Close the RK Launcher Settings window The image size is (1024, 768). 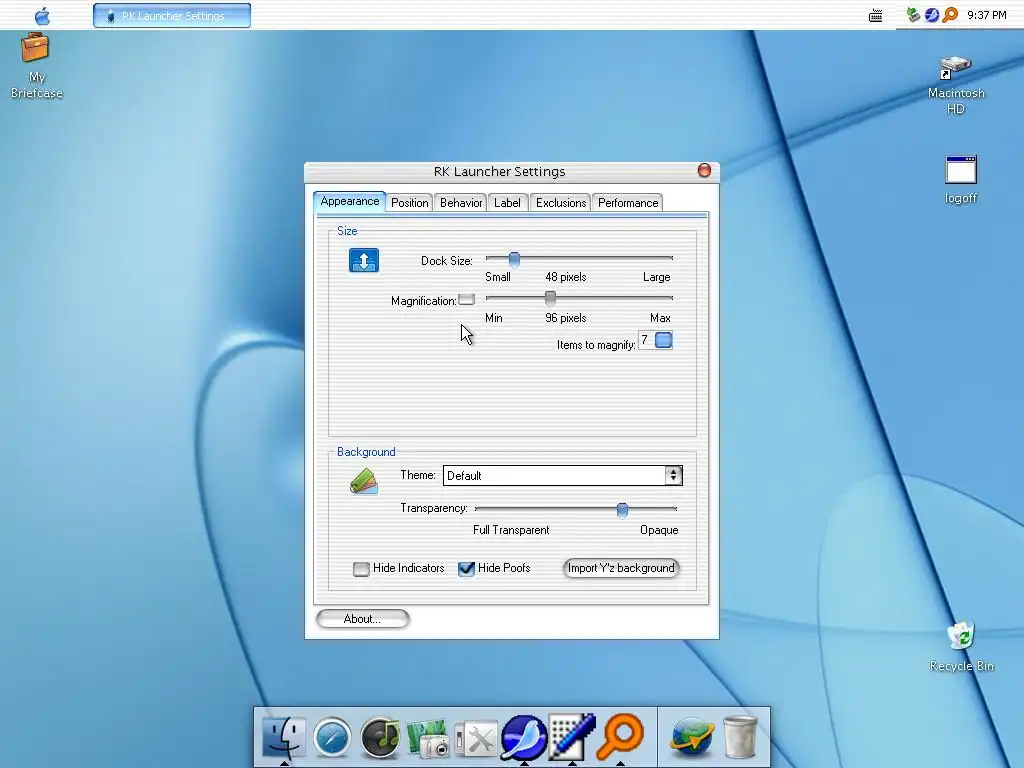point(704,170)
